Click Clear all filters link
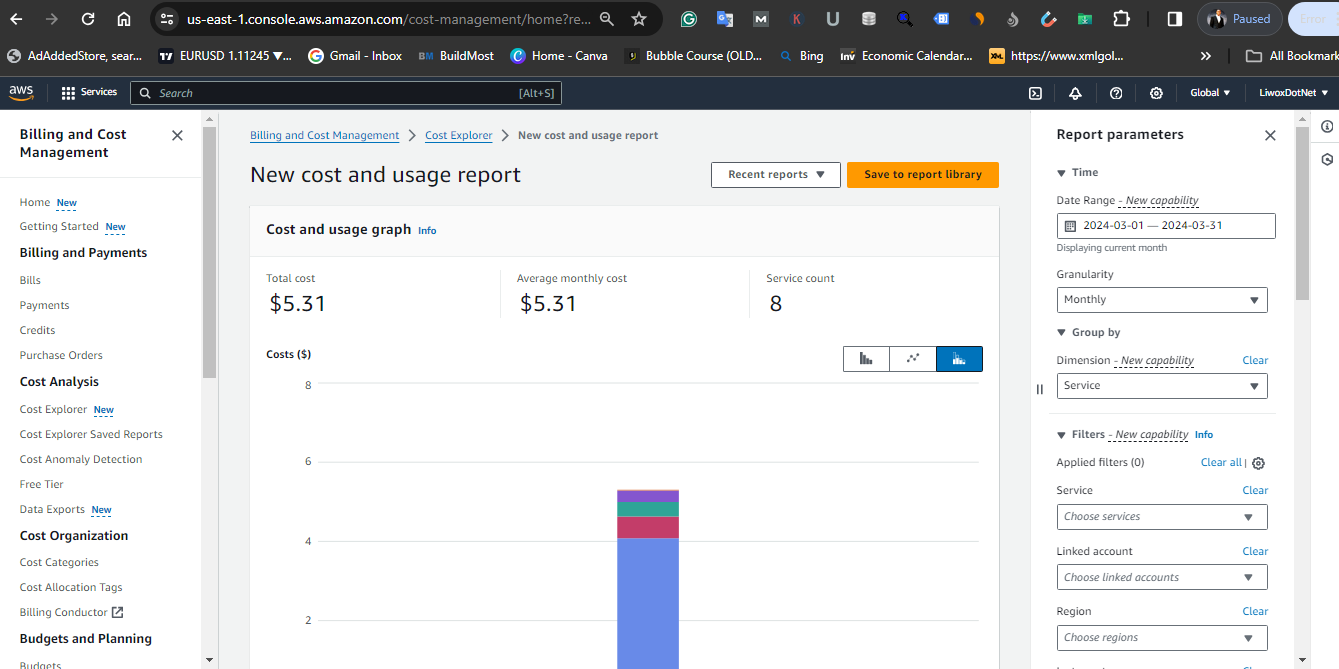 coord(1221,463)
